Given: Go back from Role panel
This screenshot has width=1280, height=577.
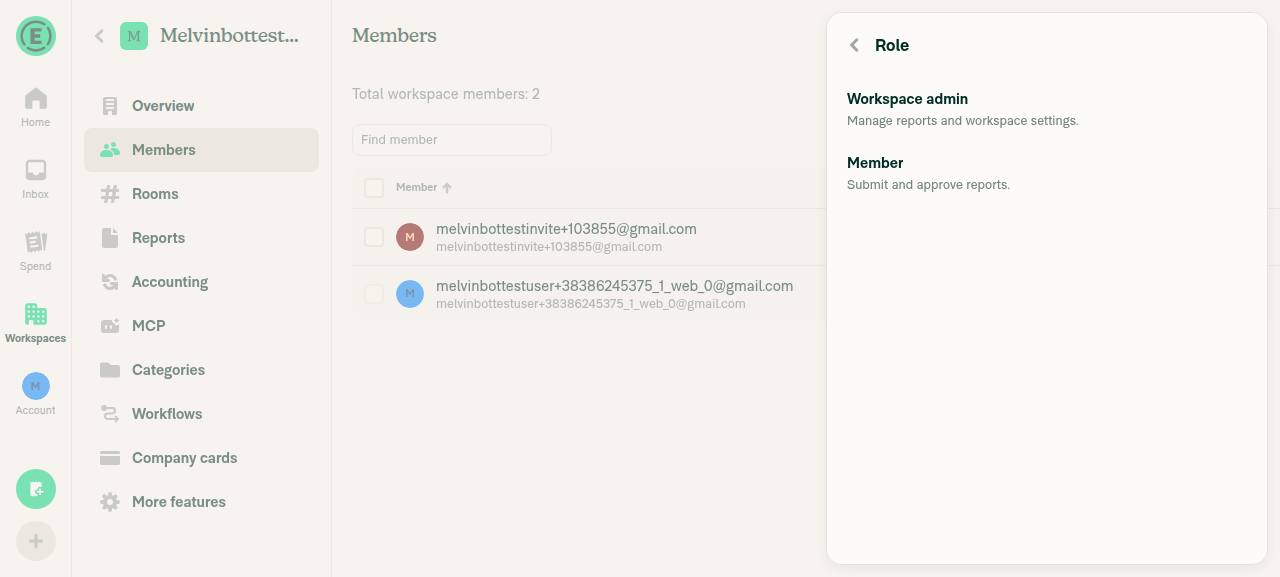Looking at the screenshot, I should click(x=854, y=45).
